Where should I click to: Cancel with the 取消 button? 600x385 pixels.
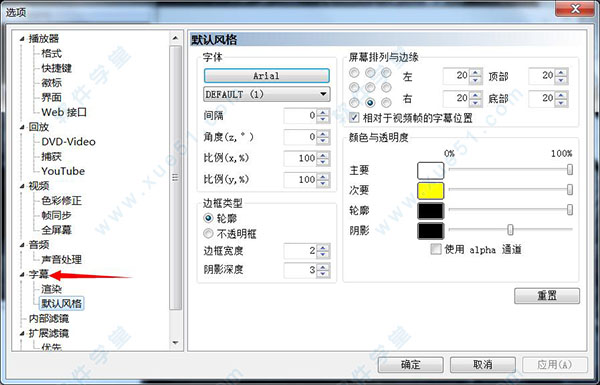pos(483,365)
